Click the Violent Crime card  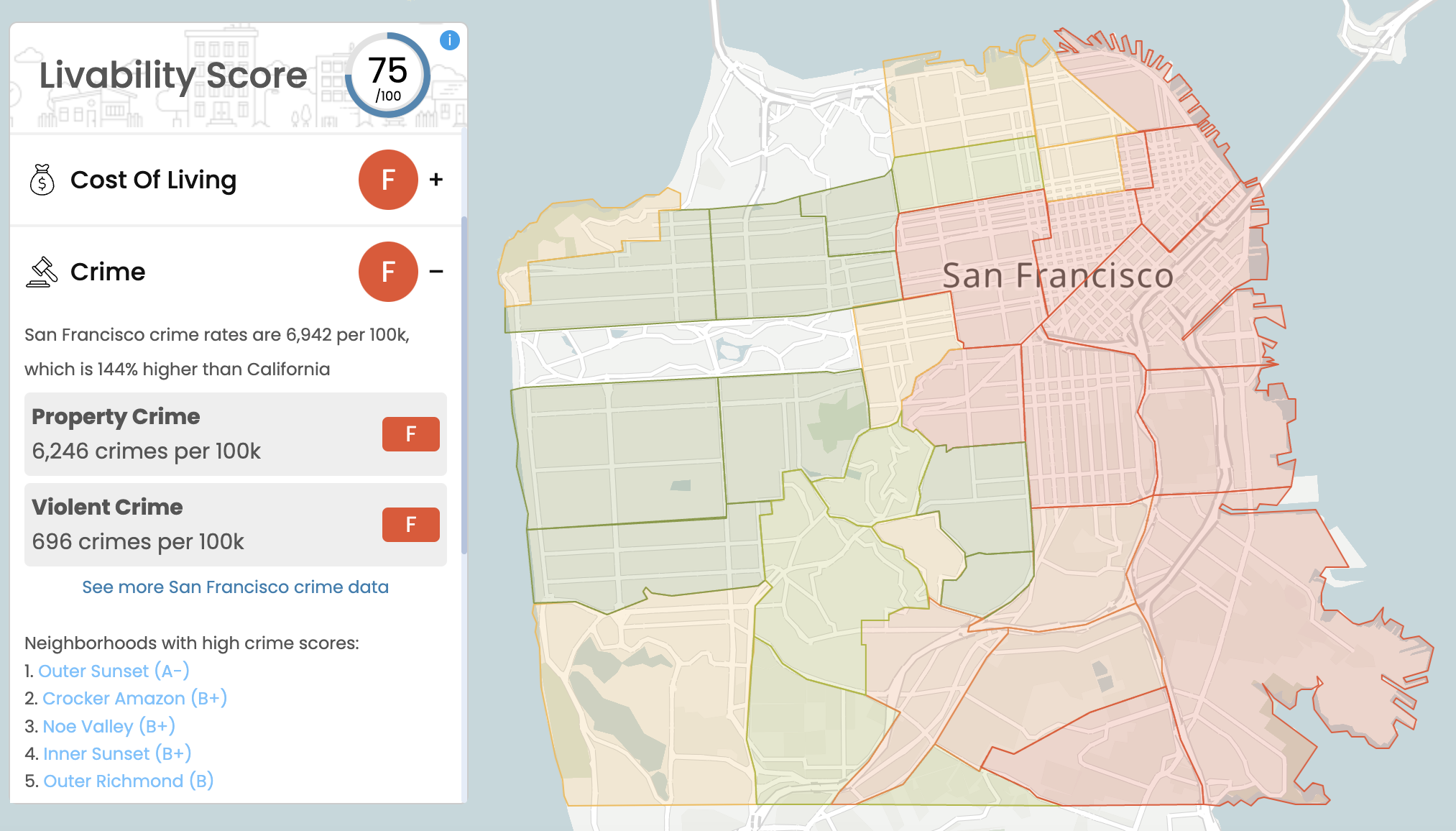point(236,525)
